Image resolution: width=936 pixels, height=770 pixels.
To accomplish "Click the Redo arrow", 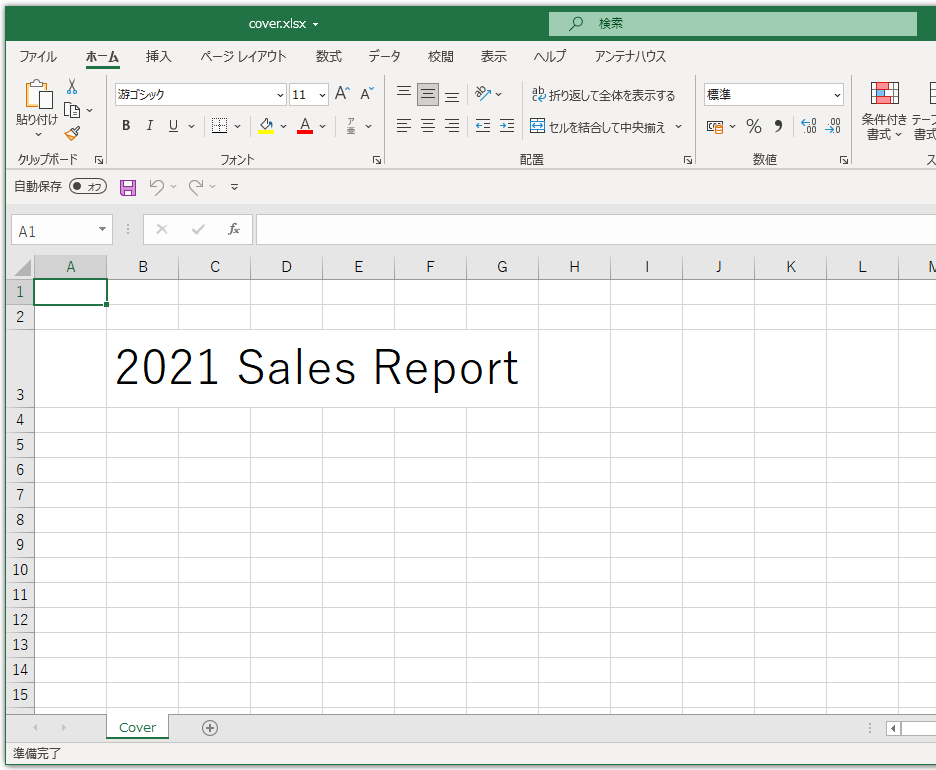I will 196,187.
